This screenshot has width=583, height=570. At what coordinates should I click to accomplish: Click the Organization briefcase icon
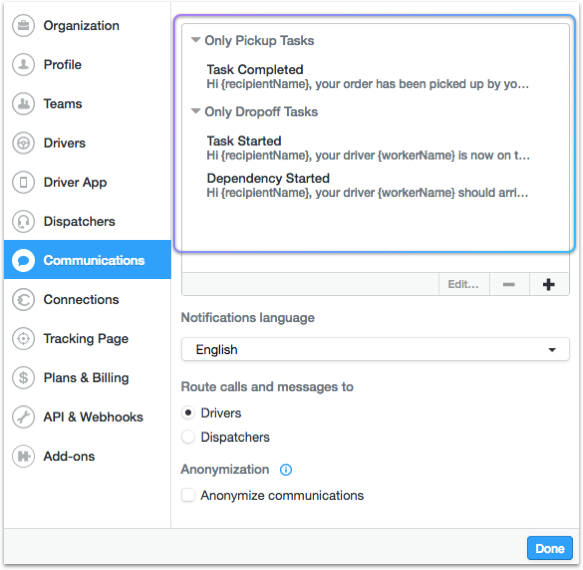click(23, 26)
